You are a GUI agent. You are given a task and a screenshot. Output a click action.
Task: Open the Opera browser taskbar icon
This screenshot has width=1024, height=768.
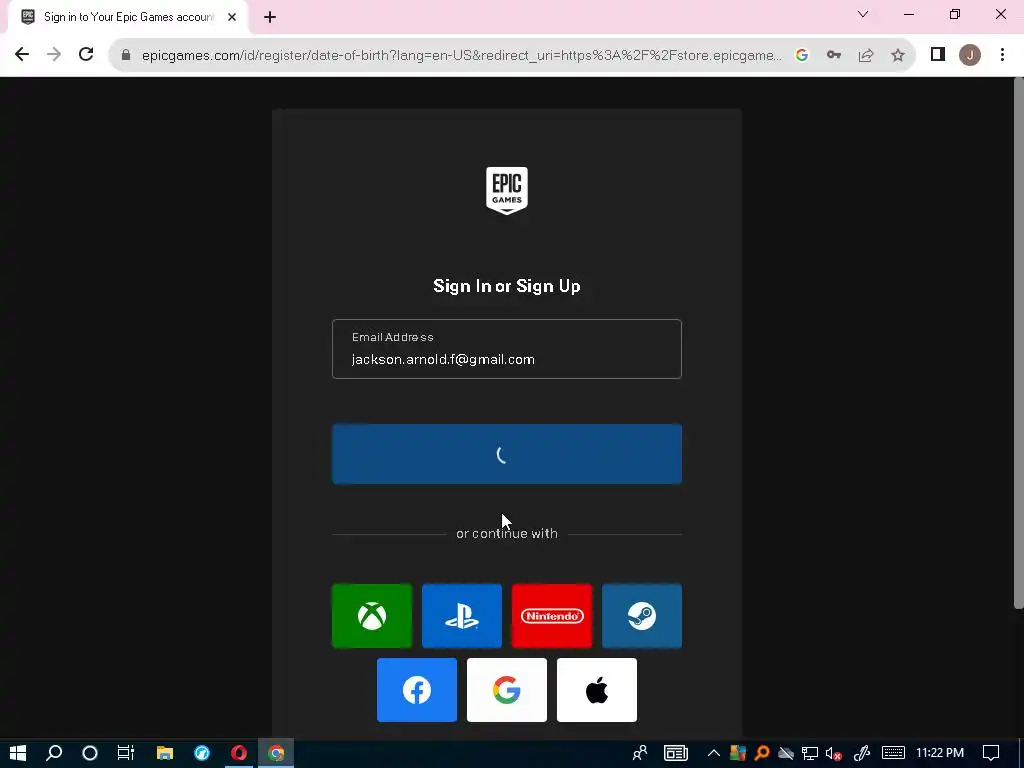coord(239,753)
